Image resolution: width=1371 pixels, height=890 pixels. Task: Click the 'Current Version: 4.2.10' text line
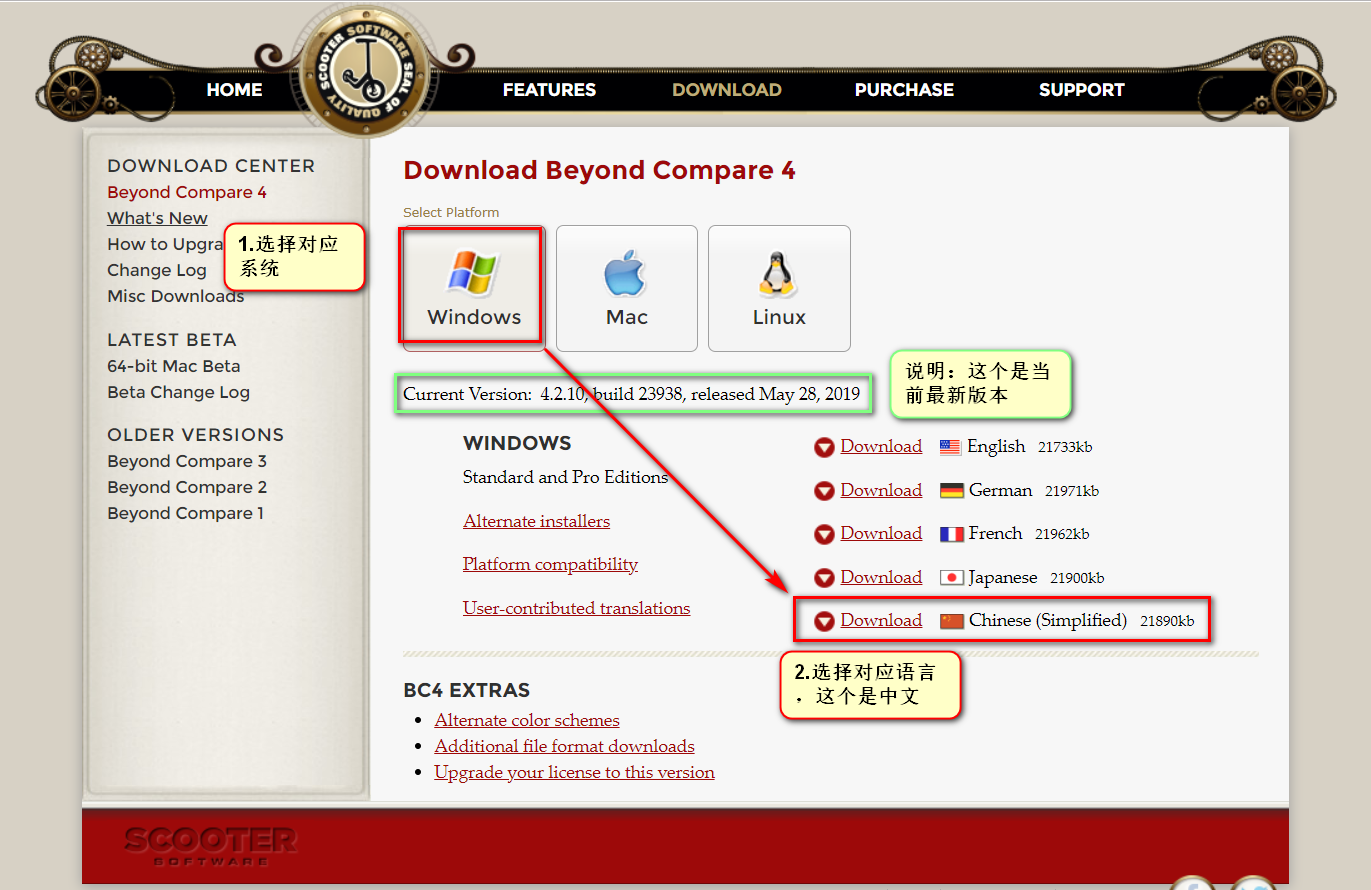631,394
